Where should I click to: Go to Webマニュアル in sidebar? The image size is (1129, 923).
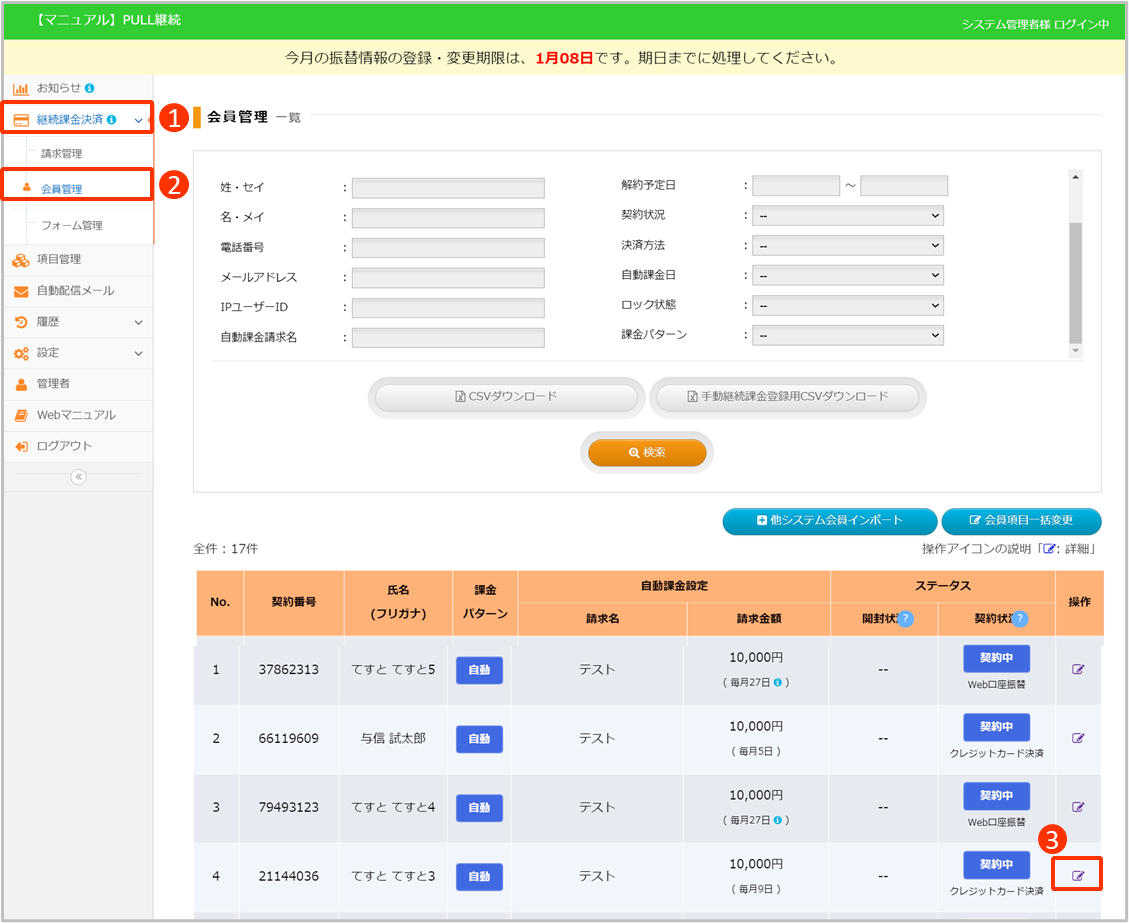76,415
